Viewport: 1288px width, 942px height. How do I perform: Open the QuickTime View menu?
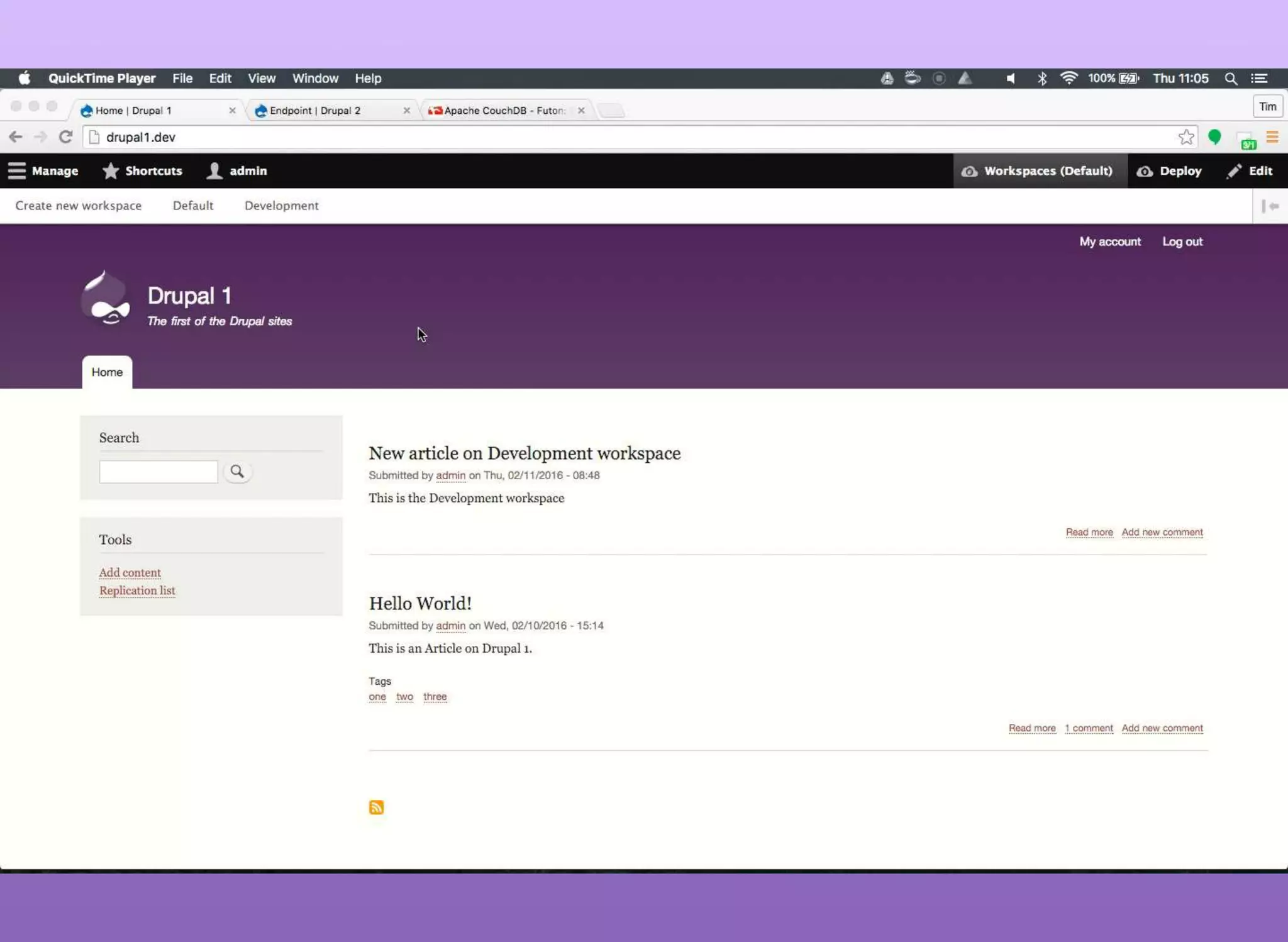tap(261, 79)
